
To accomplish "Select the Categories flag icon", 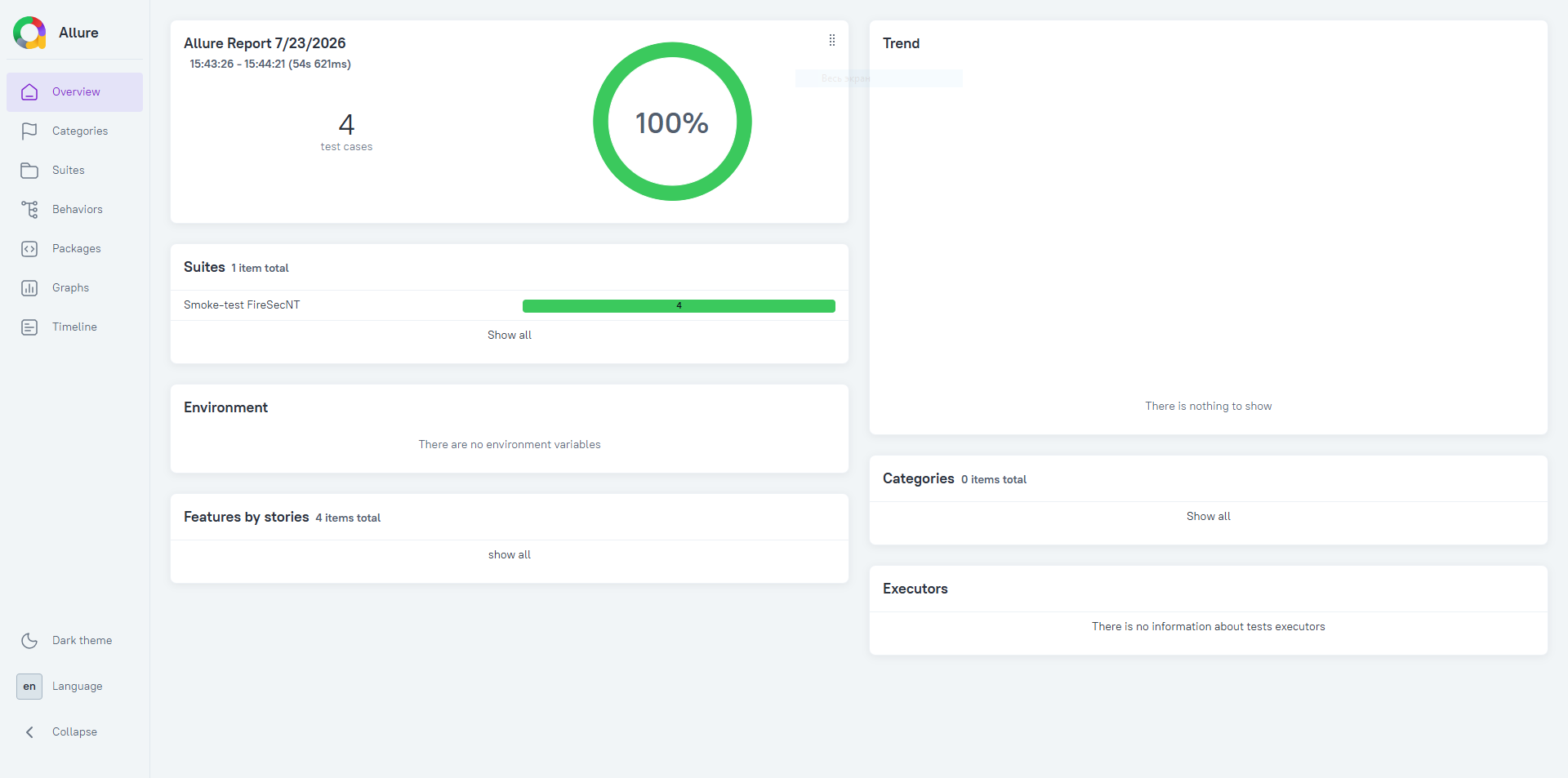I will pyautogui.click(x=29, y=131).
